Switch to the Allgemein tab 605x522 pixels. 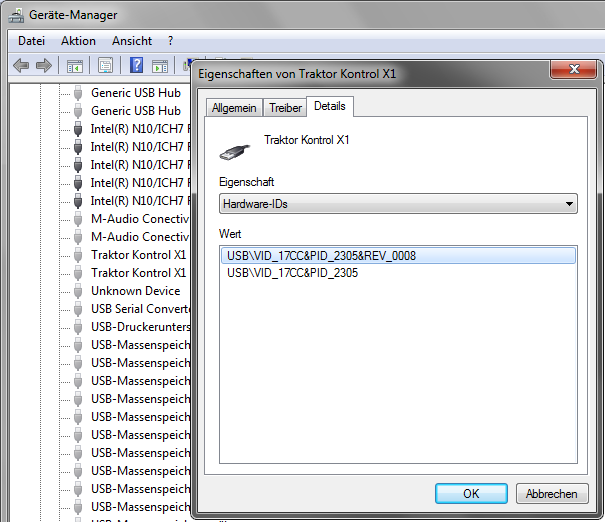click(234, 108)
